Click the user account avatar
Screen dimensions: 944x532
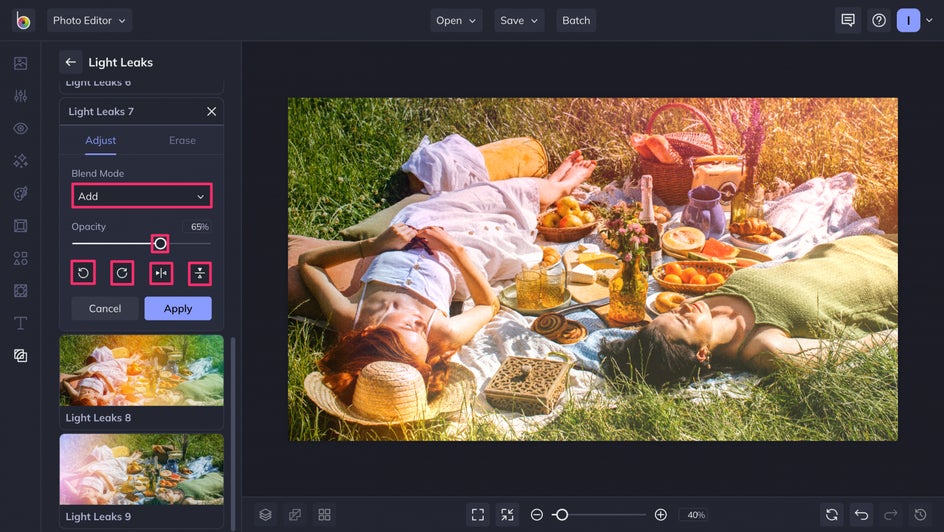tap(908, 20)
